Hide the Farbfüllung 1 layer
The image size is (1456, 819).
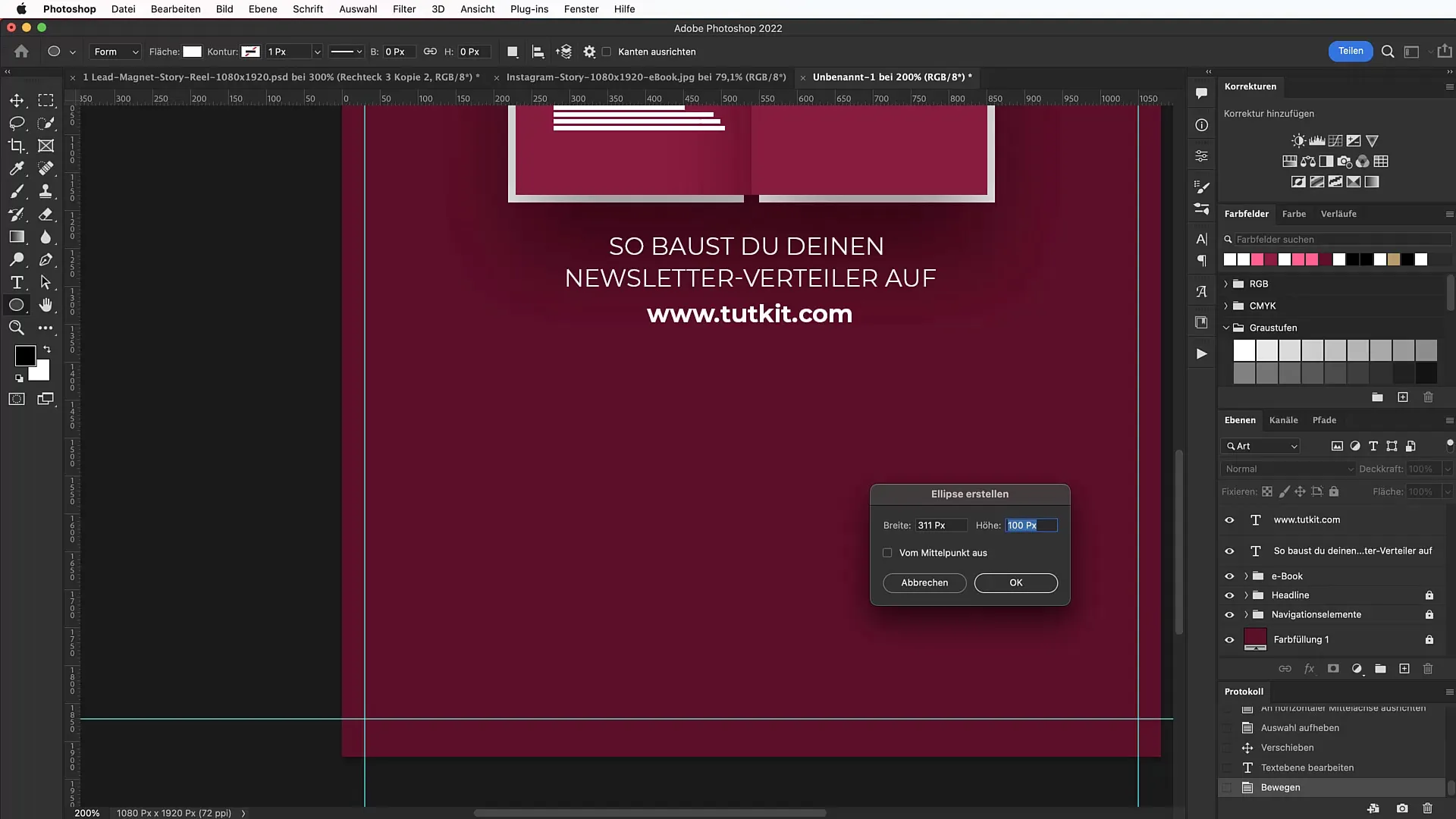(x=1229, y=640)
